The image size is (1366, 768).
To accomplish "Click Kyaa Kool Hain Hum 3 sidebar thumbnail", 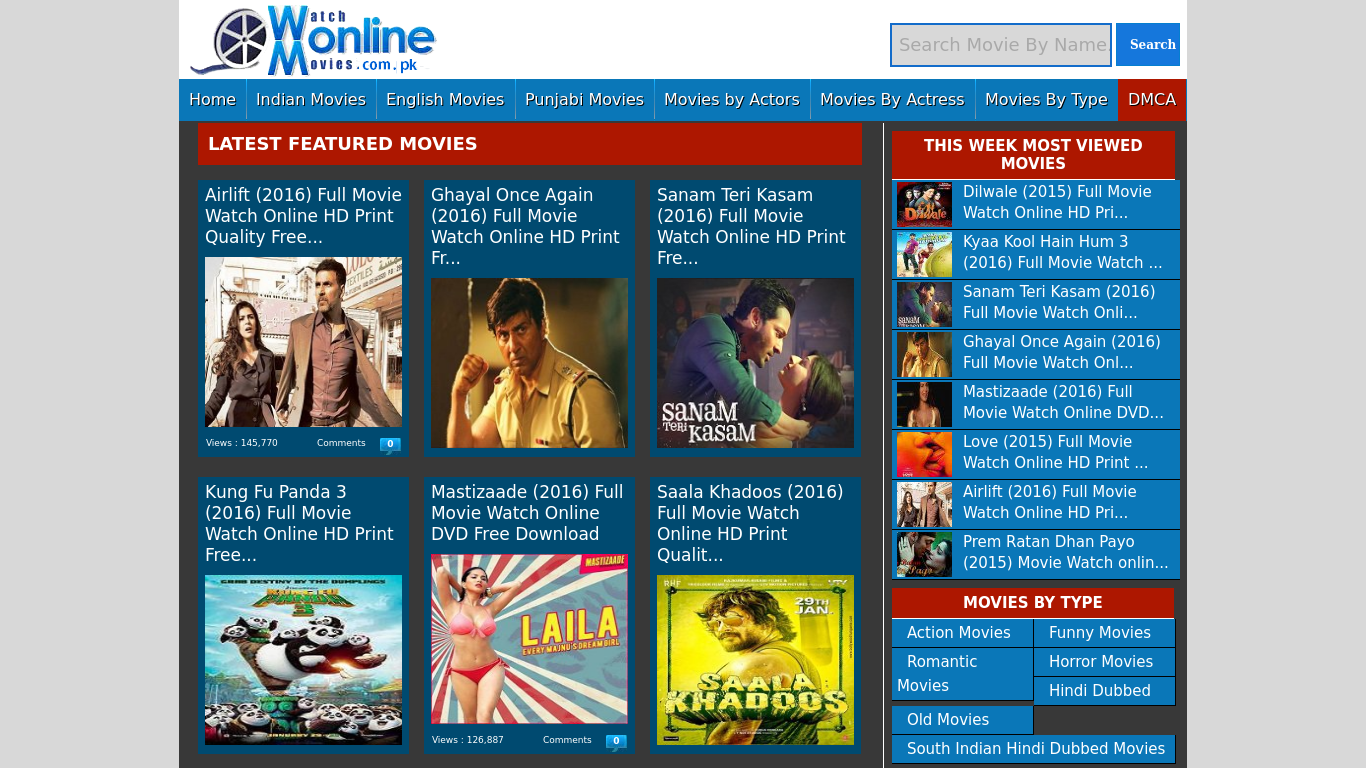I will tap(924, 255).
